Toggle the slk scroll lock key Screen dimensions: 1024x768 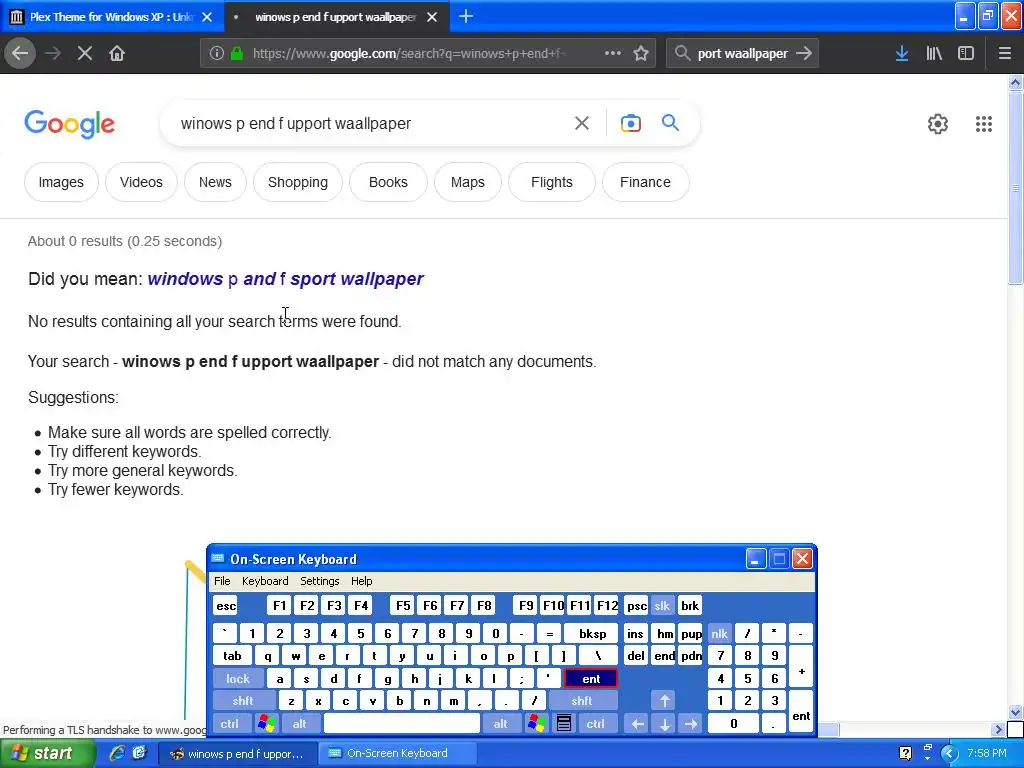tap(662, 605)
